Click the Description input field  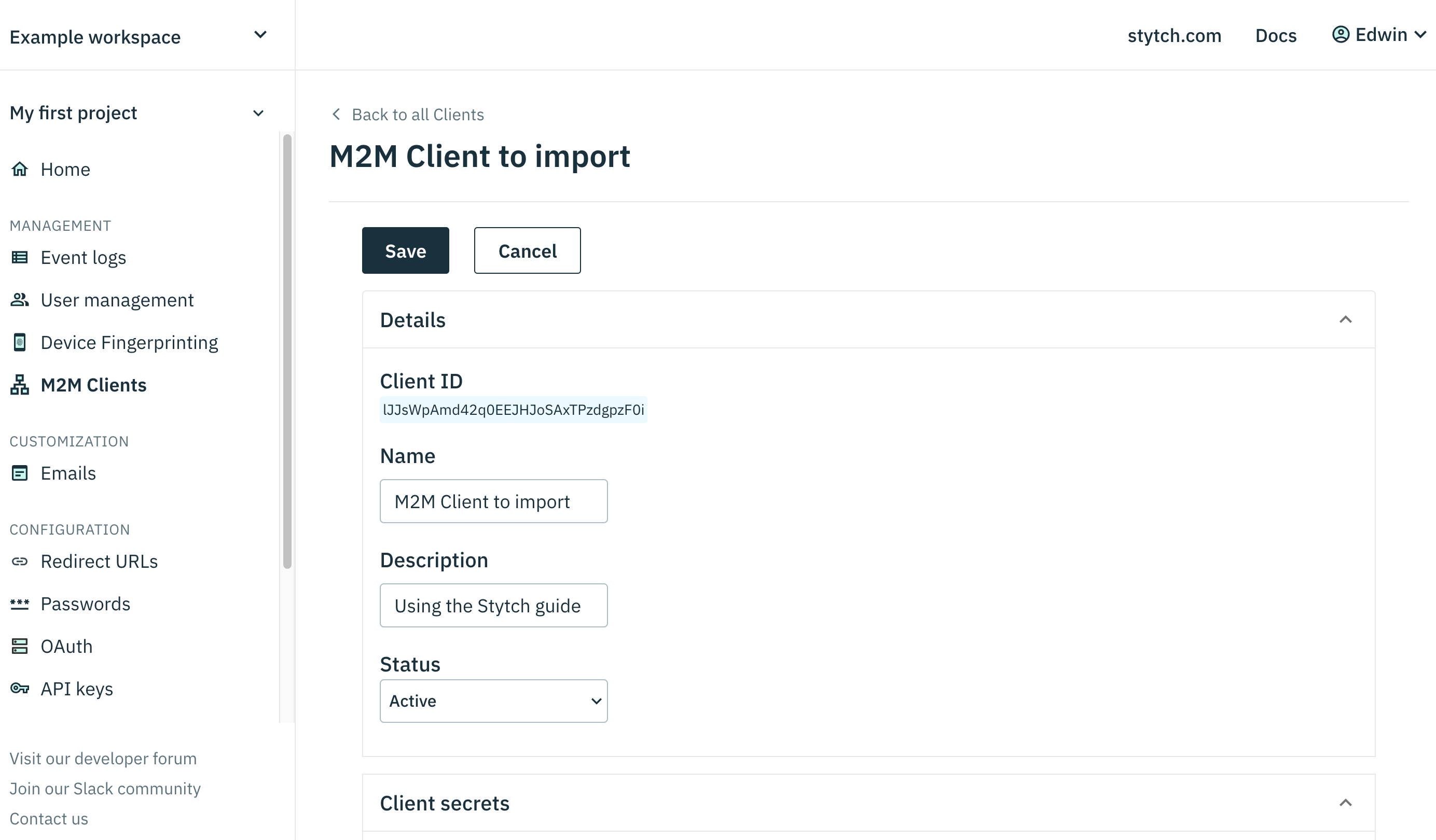point(493,605)
